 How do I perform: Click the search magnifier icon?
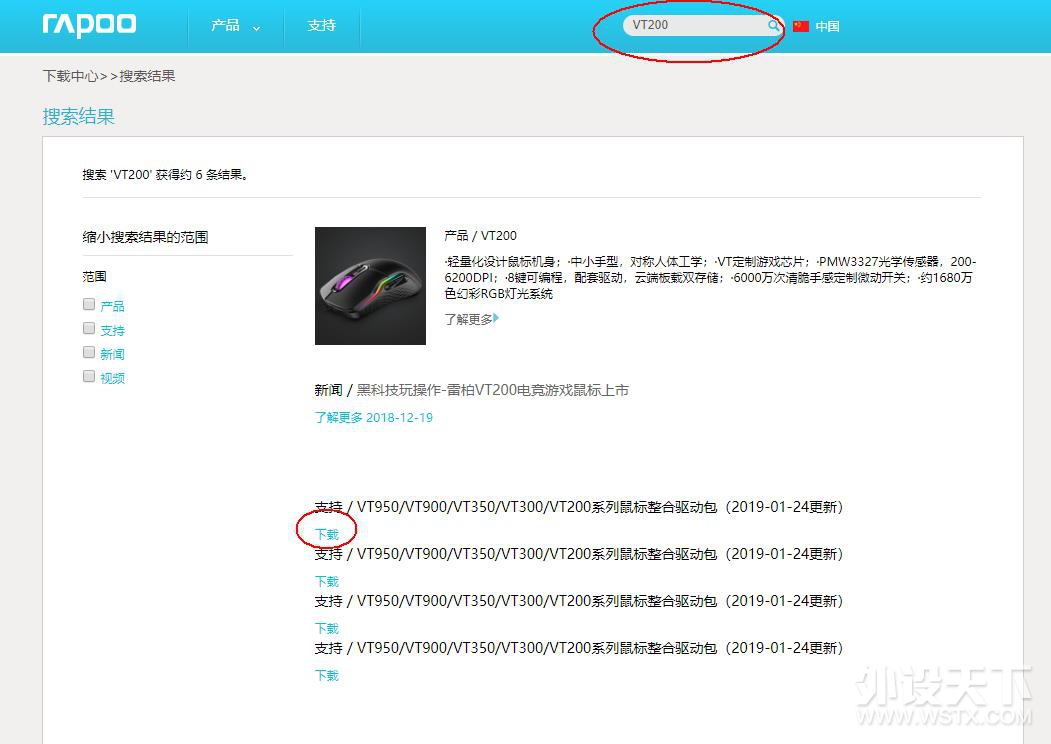pyautogui.click(x=774, y=25)
